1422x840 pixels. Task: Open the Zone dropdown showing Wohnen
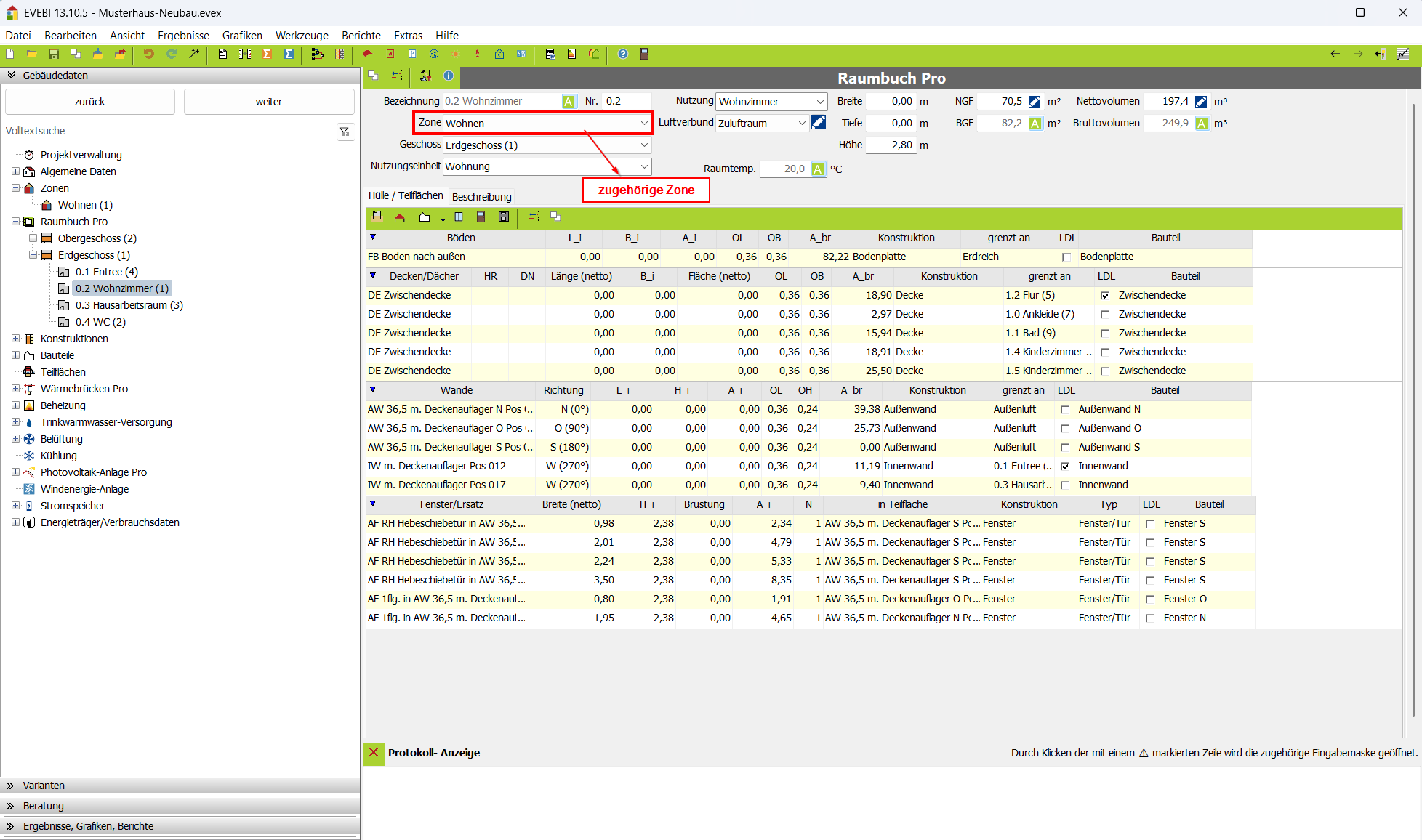coord(643,124)
